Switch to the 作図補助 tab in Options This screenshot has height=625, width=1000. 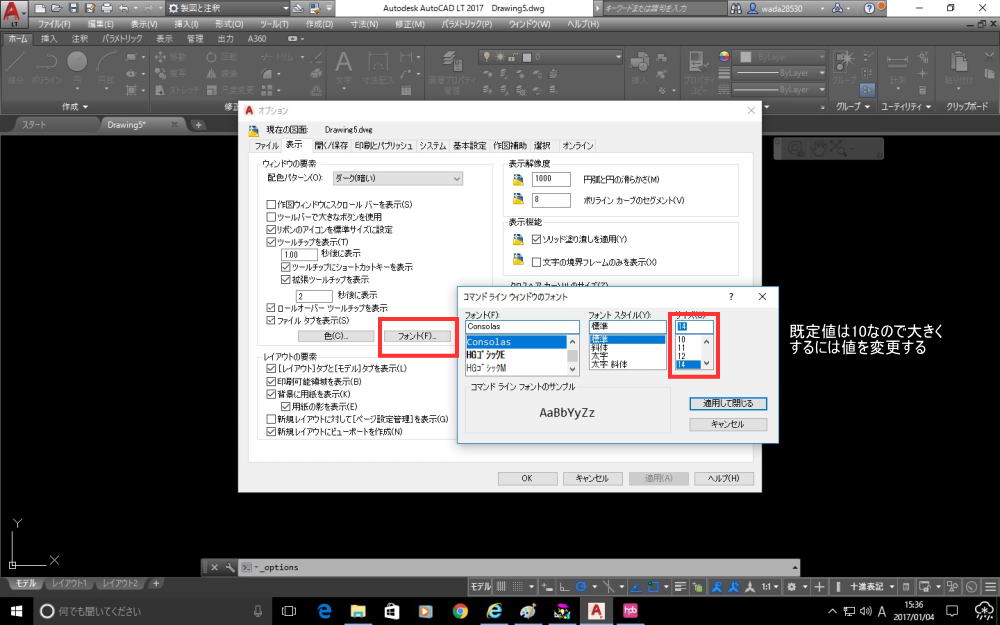(x=508, y=145)
